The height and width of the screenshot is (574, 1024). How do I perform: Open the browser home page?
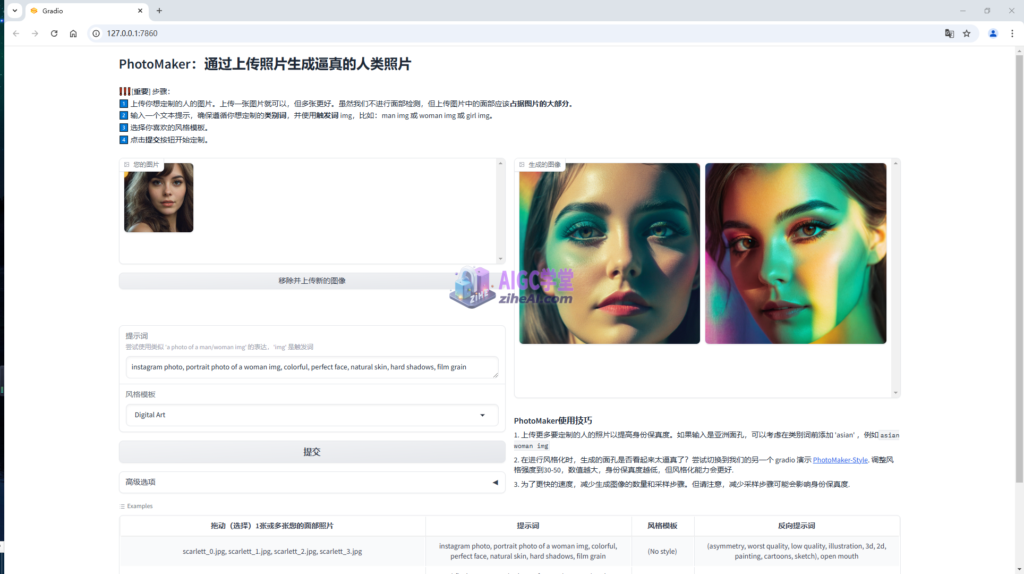73,33
